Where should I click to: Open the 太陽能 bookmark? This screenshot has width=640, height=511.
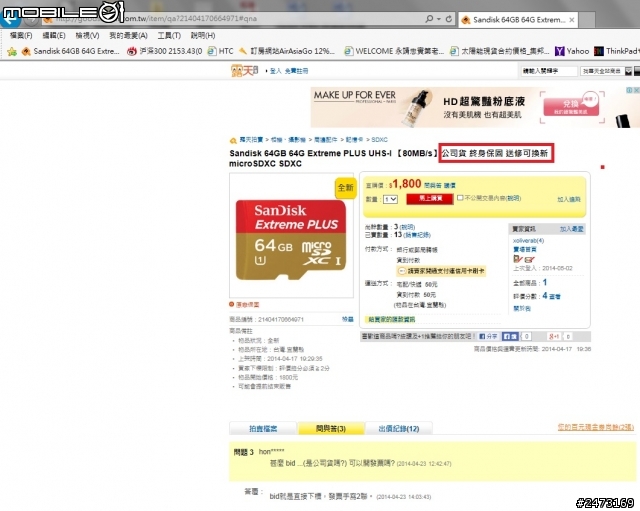tap(500, 51)
